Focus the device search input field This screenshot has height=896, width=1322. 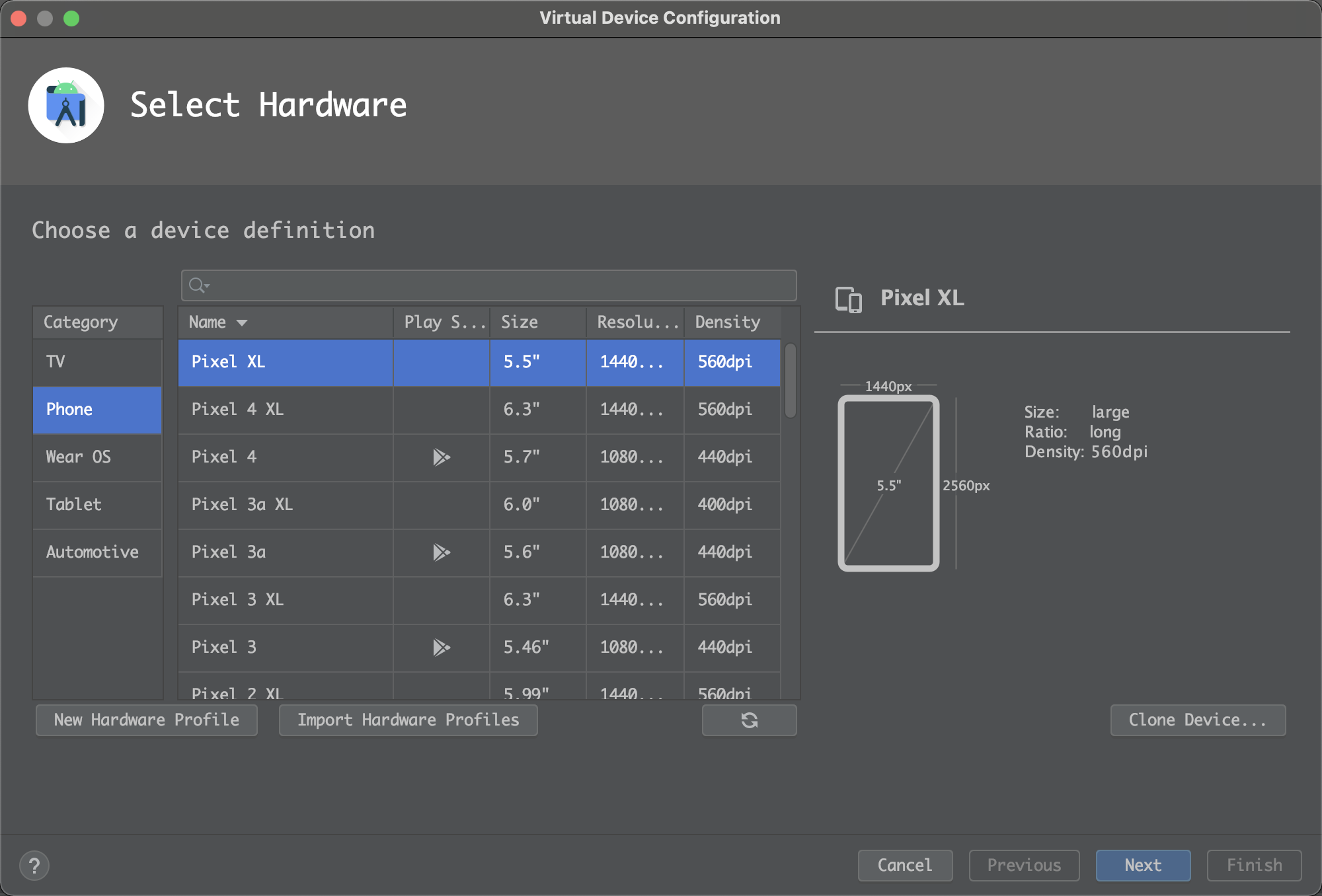point(489,285)
